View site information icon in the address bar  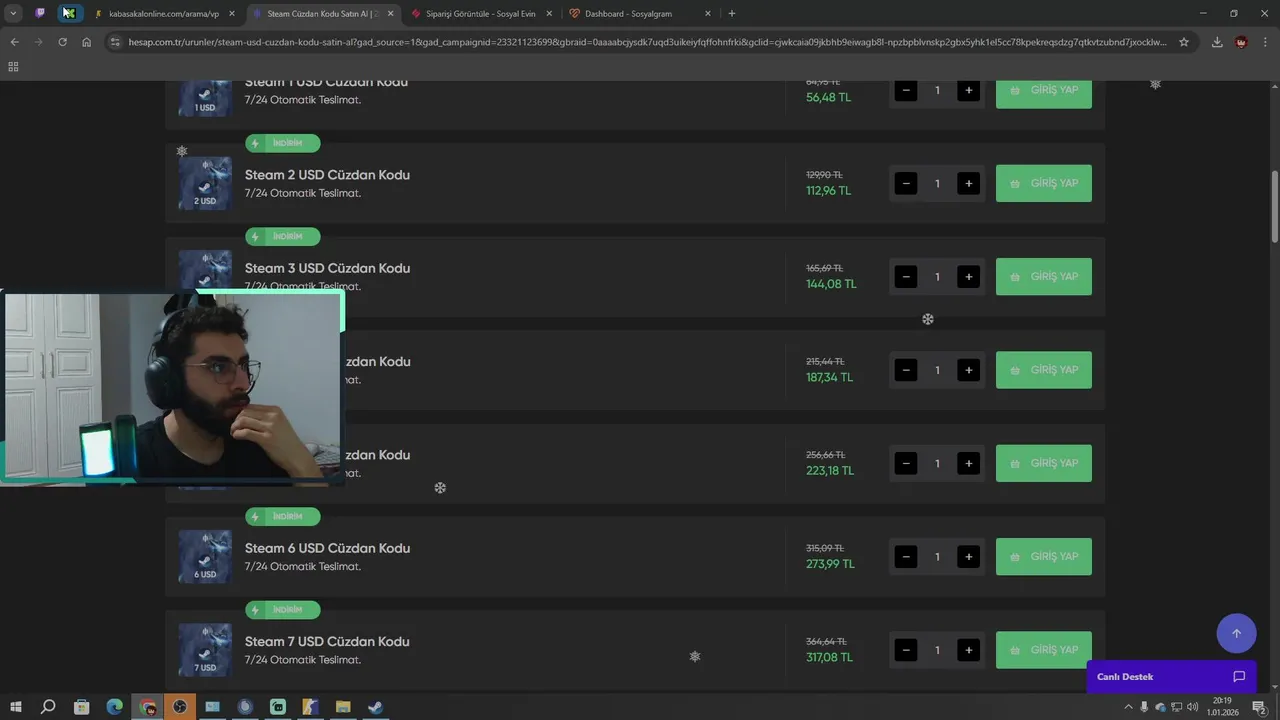(x=115, y=42)
